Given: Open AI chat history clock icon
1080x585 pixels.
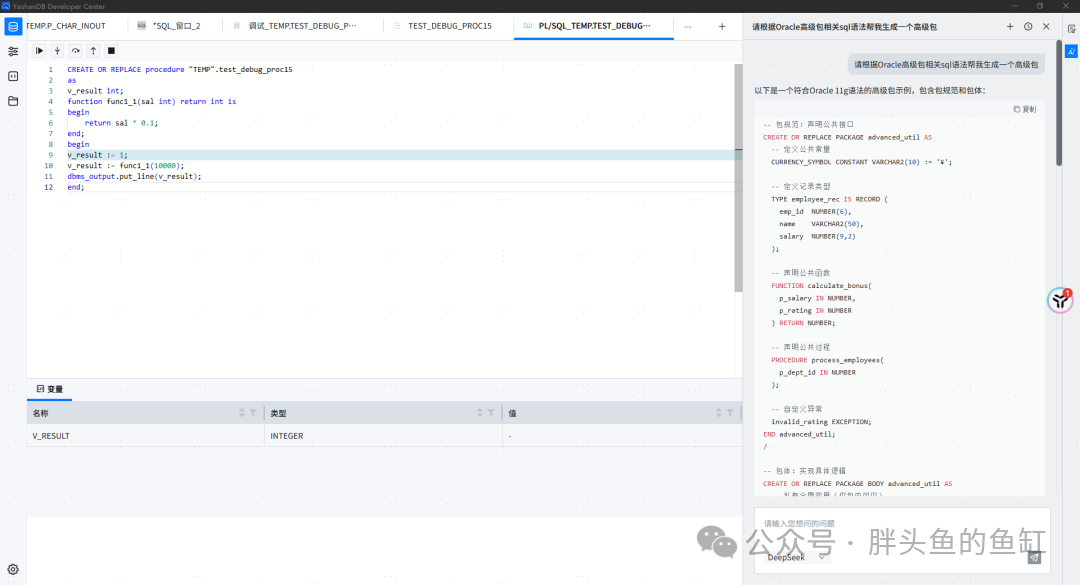Looking at the screenshot, I should pos(1028,27).
